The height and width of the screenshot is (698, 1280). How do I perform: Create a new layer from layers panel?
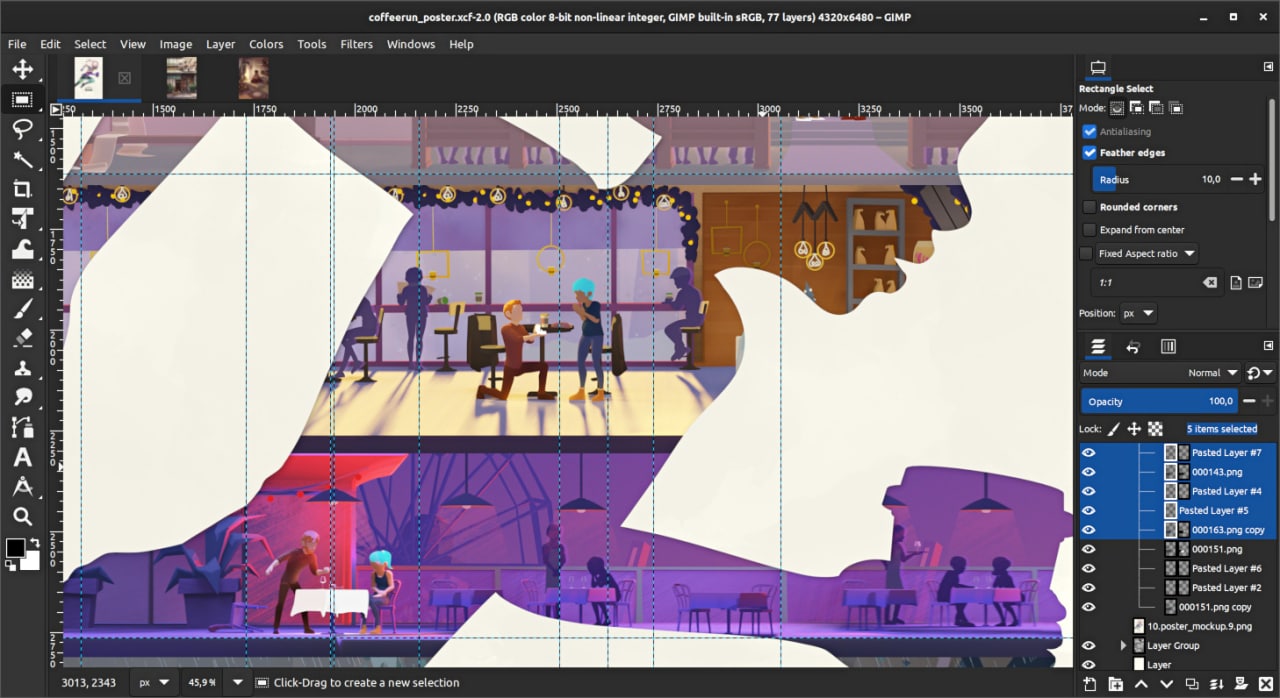pos(1090,684)
